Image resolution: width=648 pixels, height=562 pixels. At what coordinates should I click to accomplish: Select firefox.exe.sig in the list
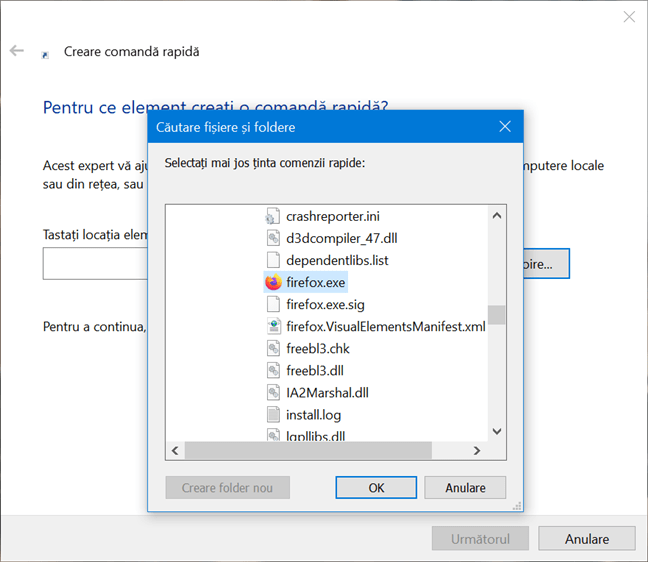tap(331, 305)
